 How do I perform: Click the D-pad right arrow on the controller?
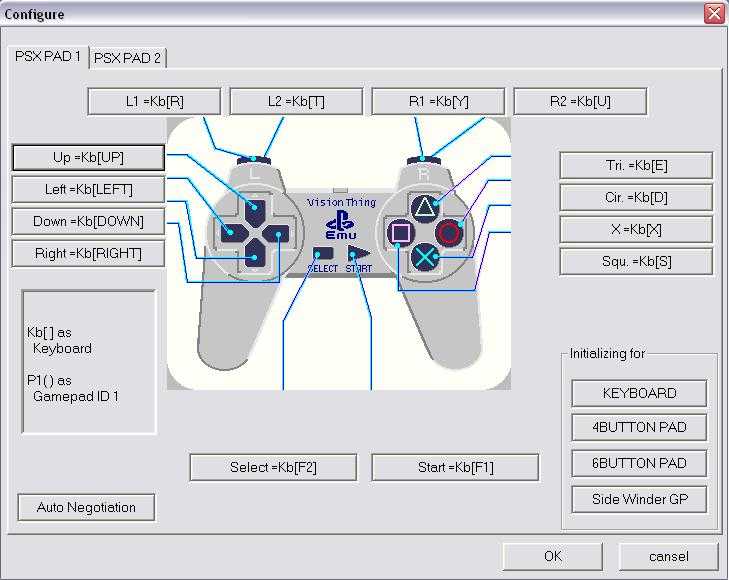pos(277,233)
